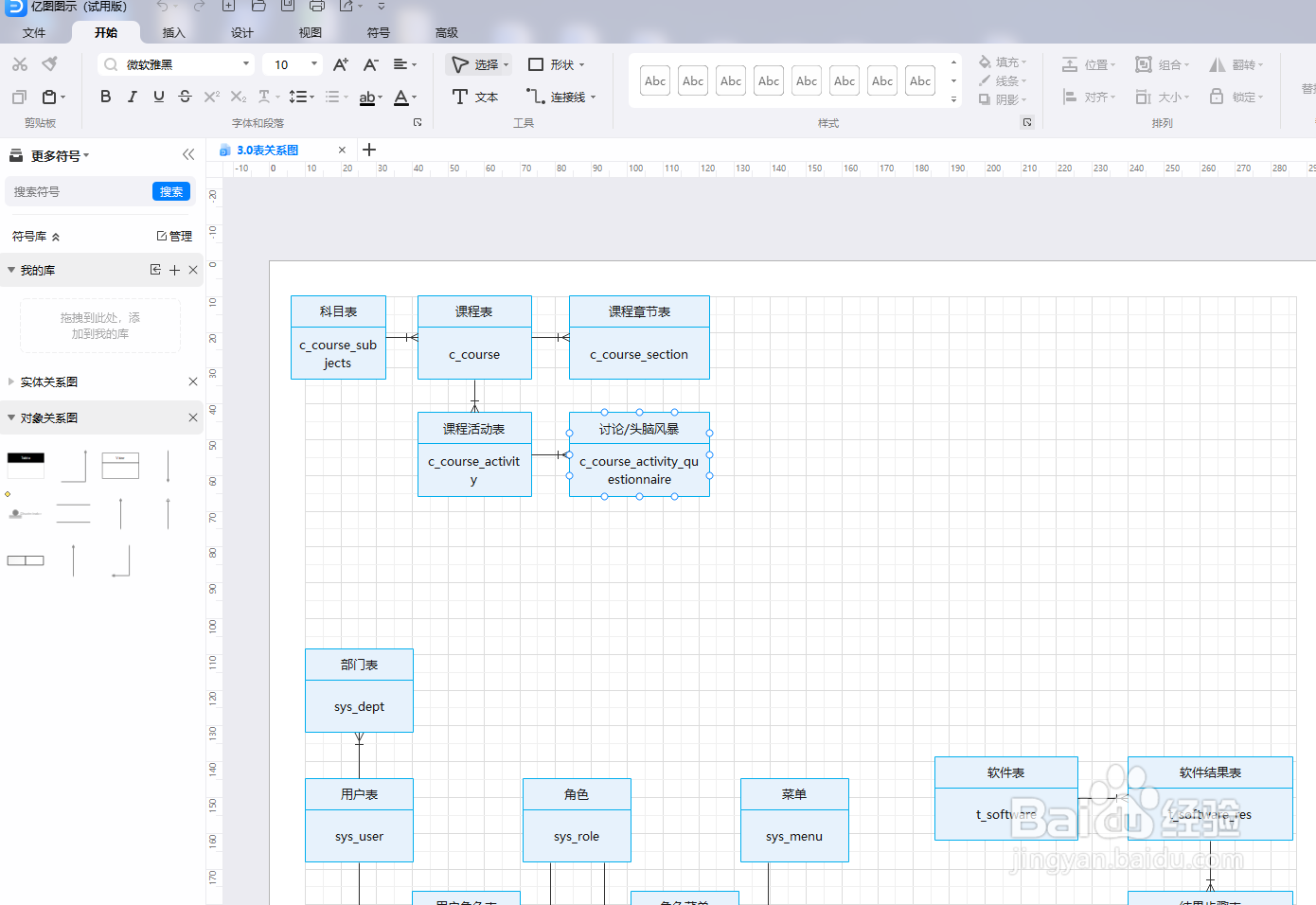Open the 大小 size dropdown
Image resolution: width=1316 pixels, height=905 pixels.
coord(1163,97)
